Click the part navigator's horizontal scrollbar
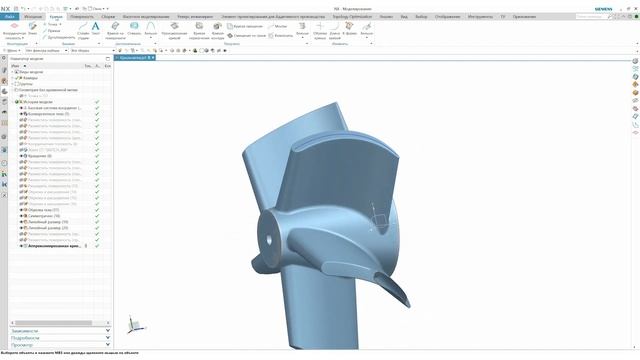 coord(53,323)
